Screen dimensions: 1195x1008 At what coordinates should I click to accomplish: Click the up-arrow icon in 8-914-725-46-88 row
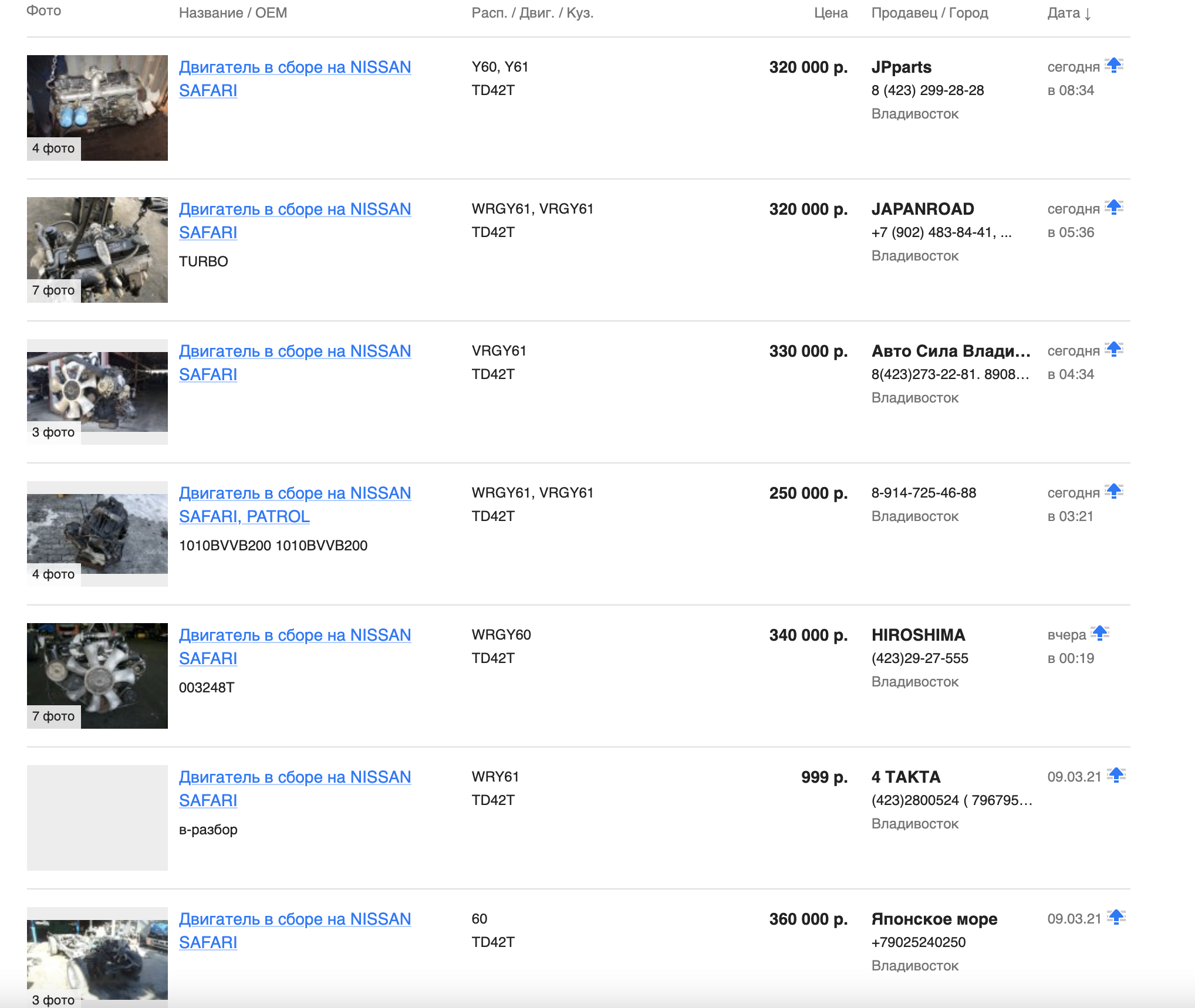coord(1113,491)
